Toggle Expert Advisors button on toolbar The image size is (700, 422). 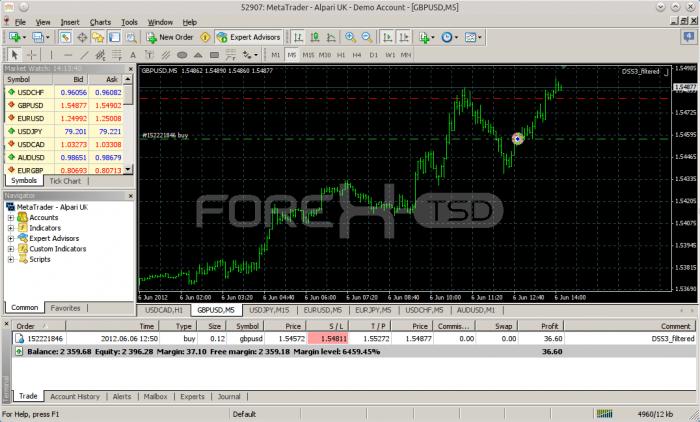pos(248,38)
